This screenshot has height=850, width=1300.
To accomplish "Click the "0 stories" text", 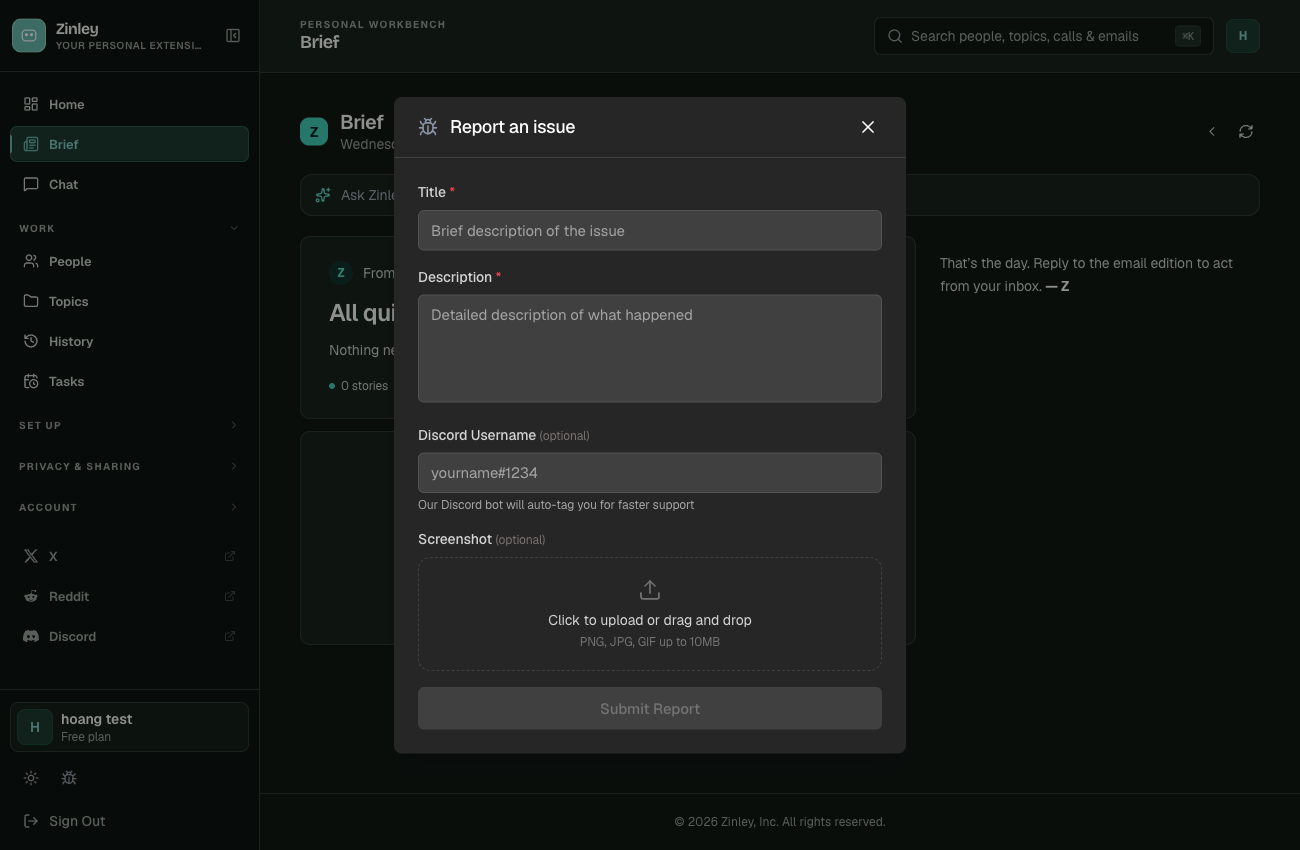I will point(364,385).
